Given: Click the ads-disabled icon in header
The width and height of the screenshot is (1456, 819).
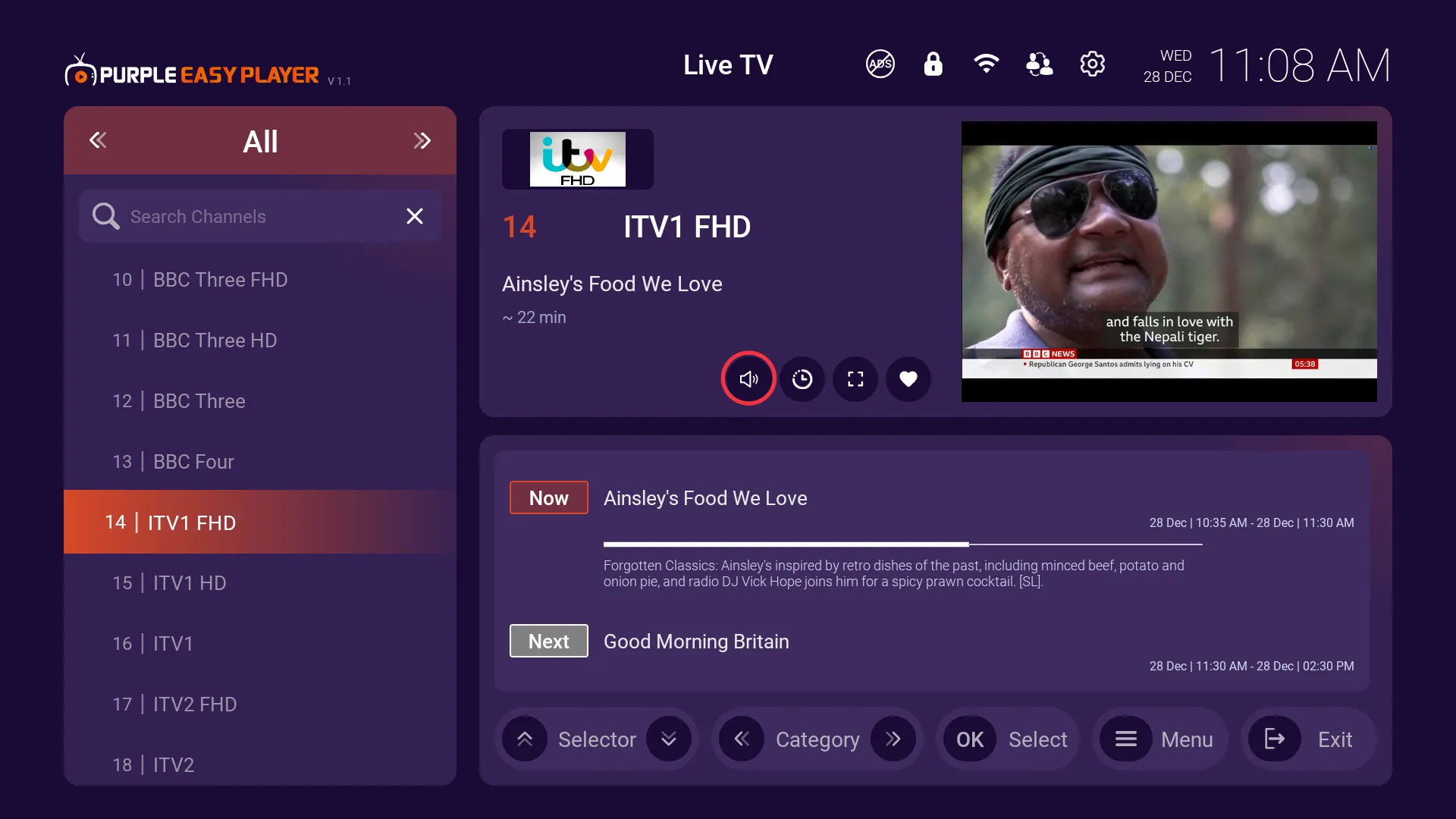Looking at the screenshot, I should [x=880, y=64].
